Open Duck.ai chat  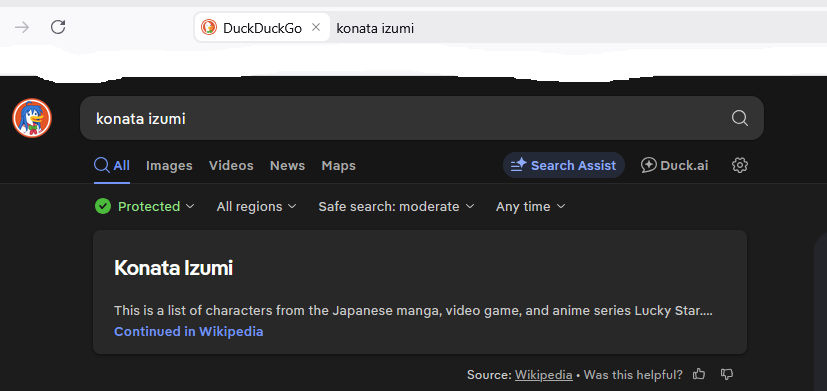point(675,165)
